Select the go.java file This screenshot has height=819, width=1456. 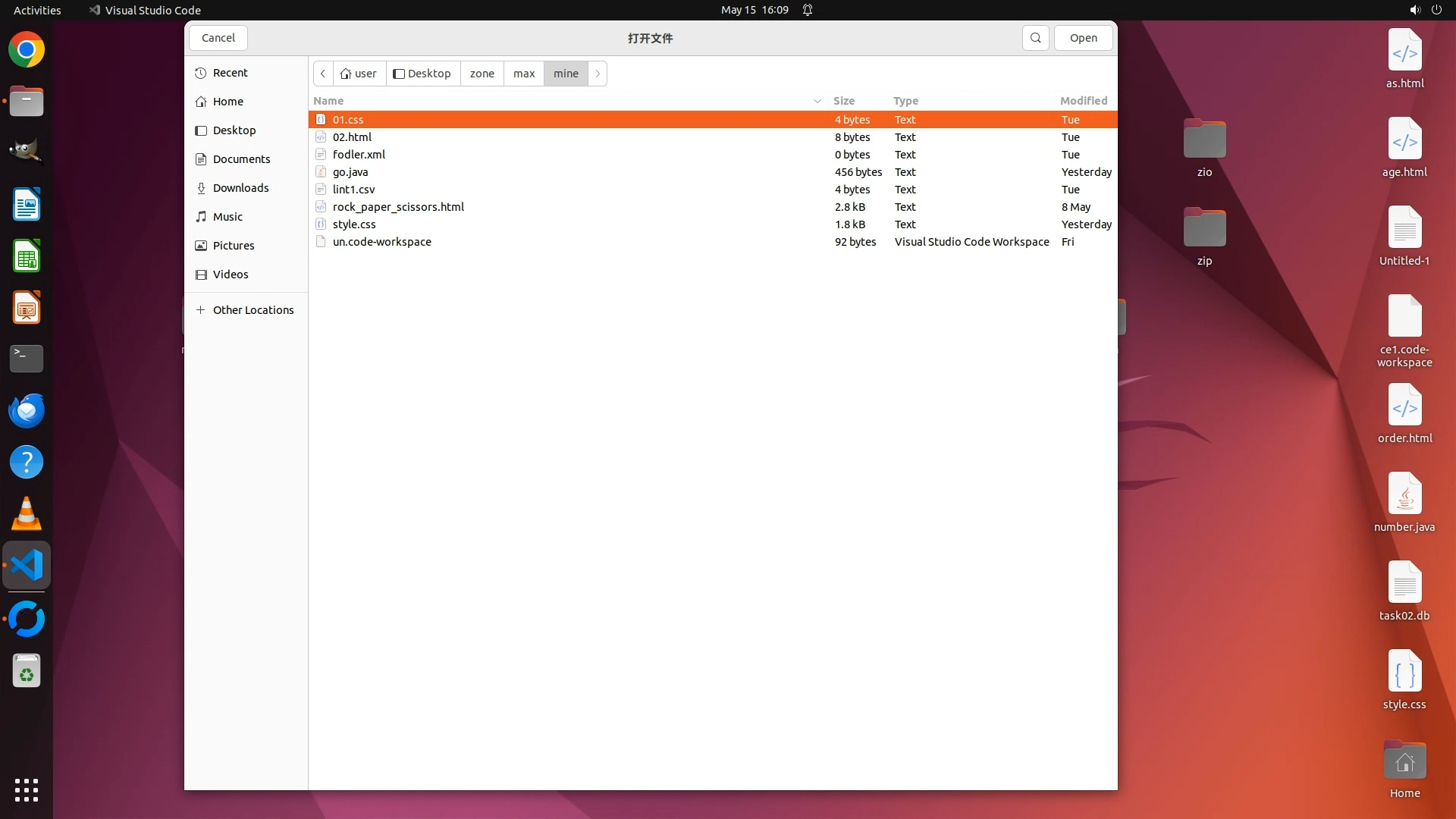tap(350, 172)
